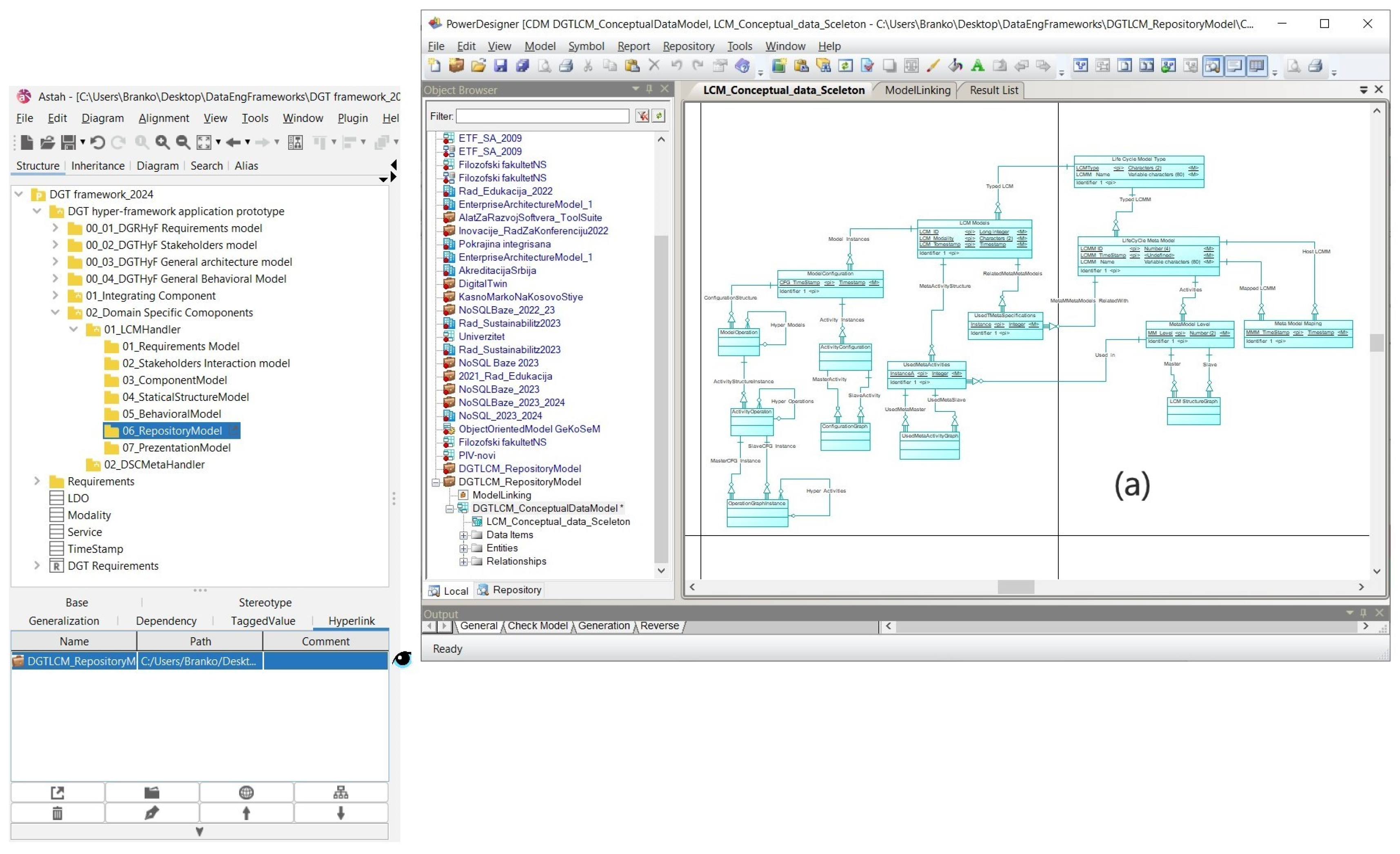This screenshot has width=1400, height=854.
Task: Toggle the Object Browser toolbar button
Action: click(x=1213, y=66)
